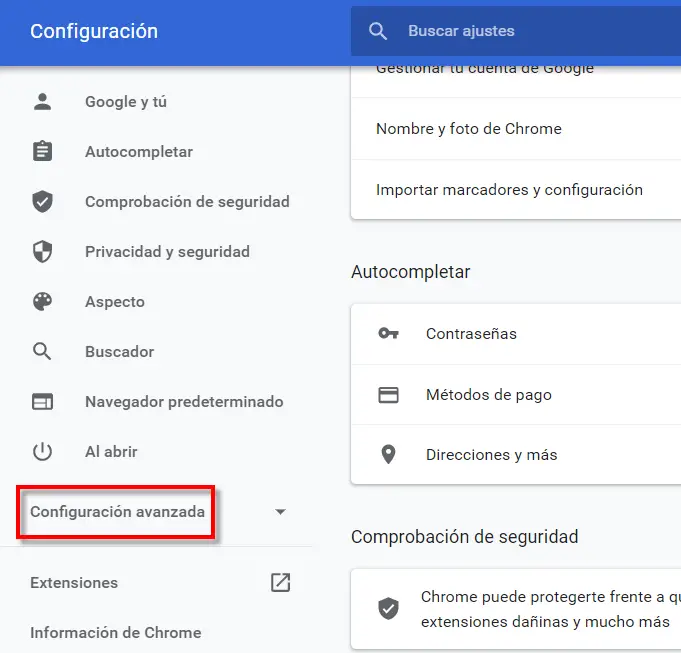681x653 pixels.
Task: Open Información de Chrome page
Action: click(x=115, y=633)
